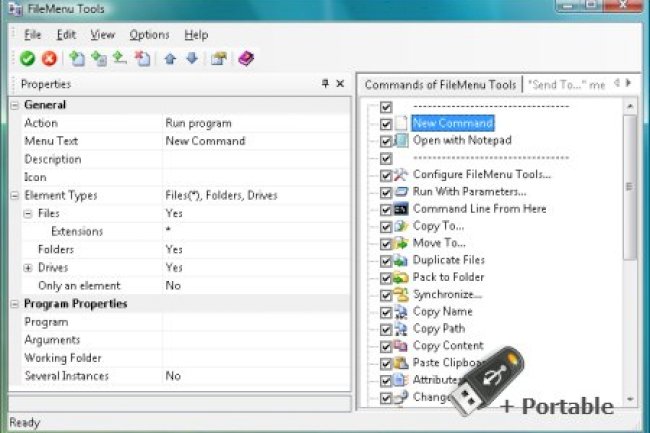Open the Edit menu

point(66,35)
